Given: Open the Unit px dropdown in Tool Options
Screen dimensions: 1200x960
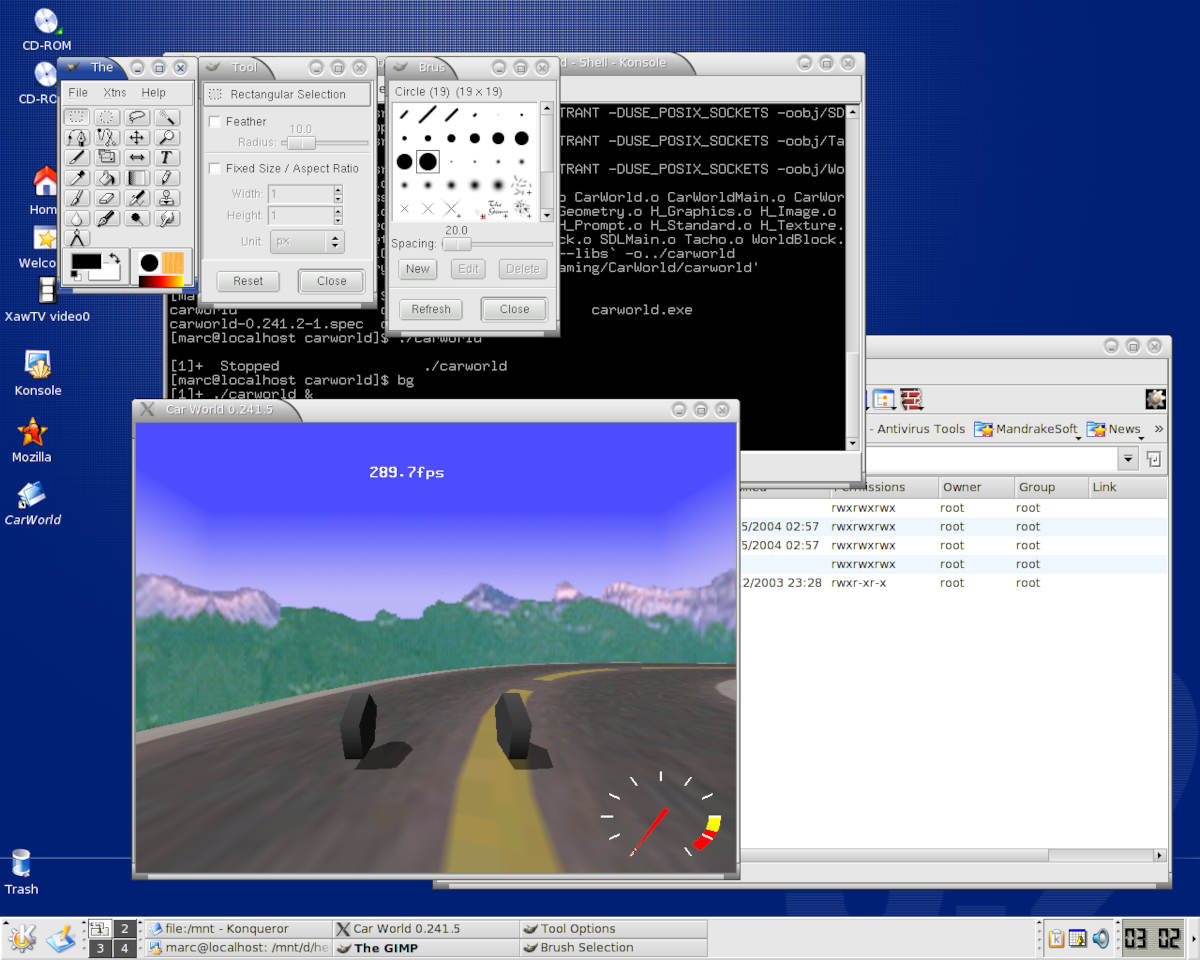Looking at the screenshot, I should tap(307, 242).
